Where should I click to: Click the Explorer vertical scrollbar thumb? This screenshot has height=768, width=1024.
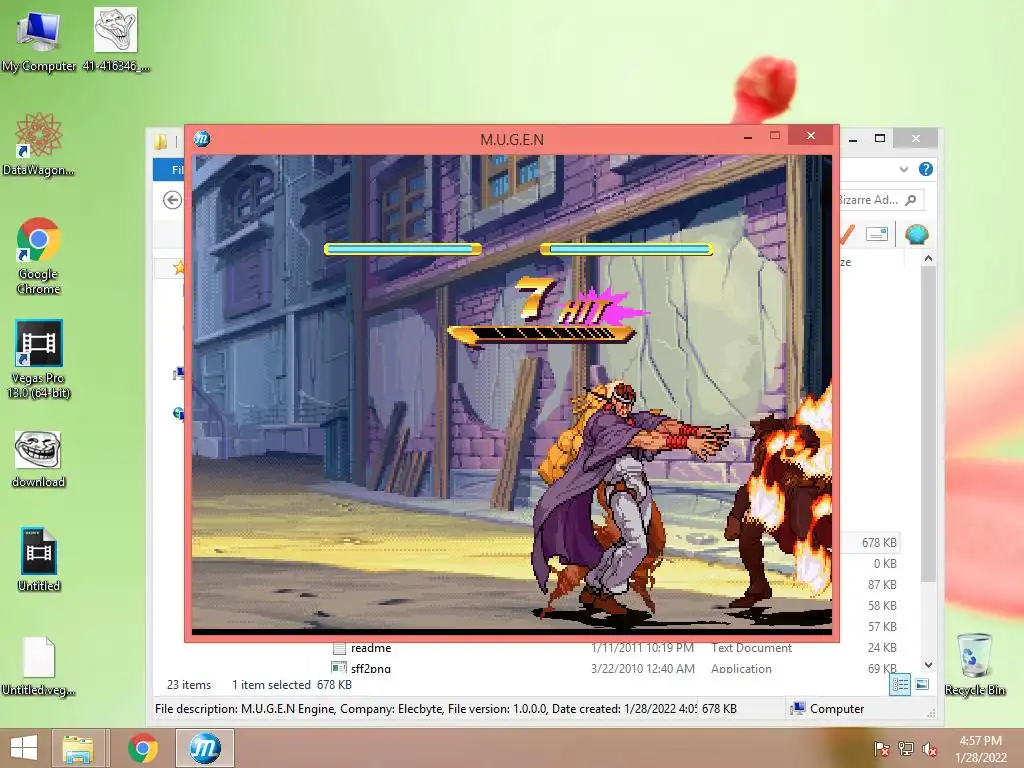coord(928,424)
